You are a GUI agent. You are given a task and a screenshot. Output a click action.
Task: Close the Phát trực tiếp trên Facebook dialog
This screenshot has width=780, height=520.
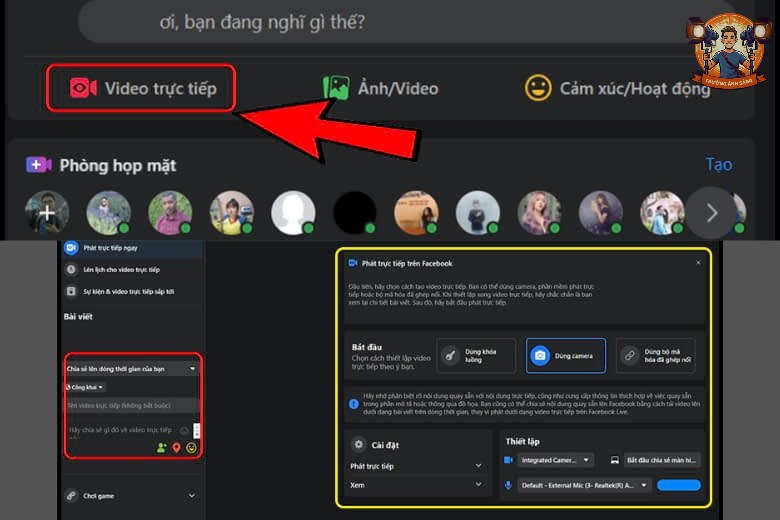698,263
